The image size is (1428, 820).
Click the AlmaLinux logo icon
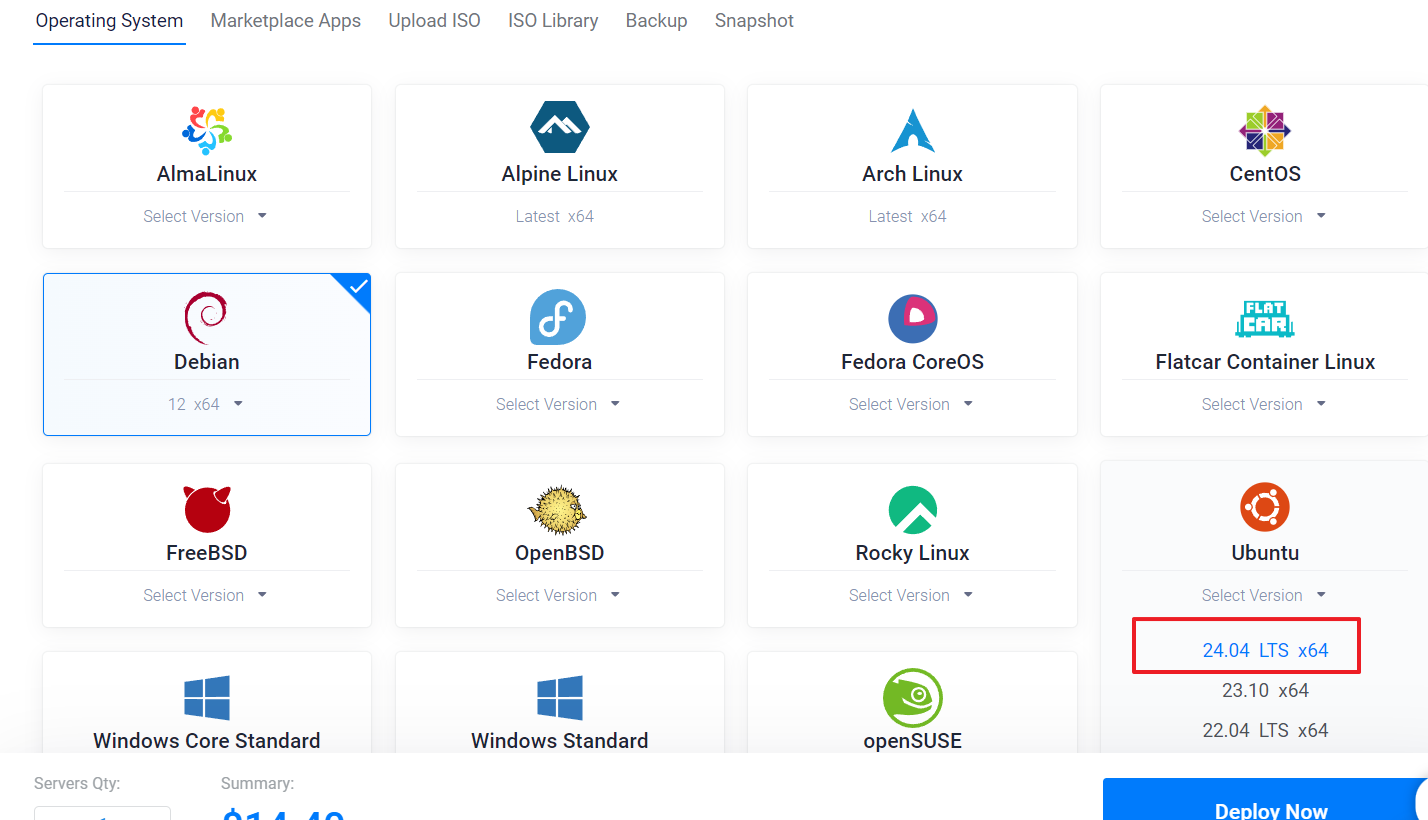click(x=207, y=130)
